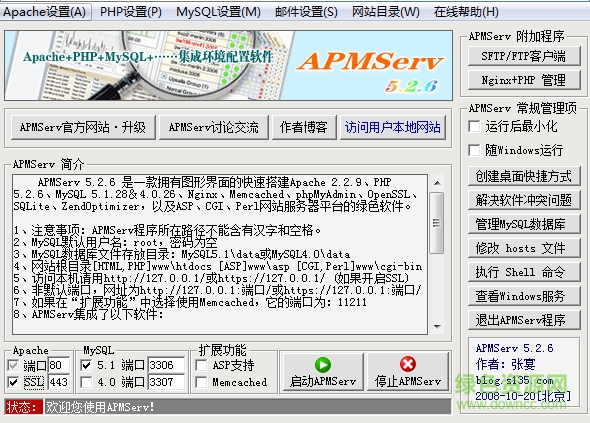
Task: Open the Apache设置(A) menu
Action: point(45,12)
